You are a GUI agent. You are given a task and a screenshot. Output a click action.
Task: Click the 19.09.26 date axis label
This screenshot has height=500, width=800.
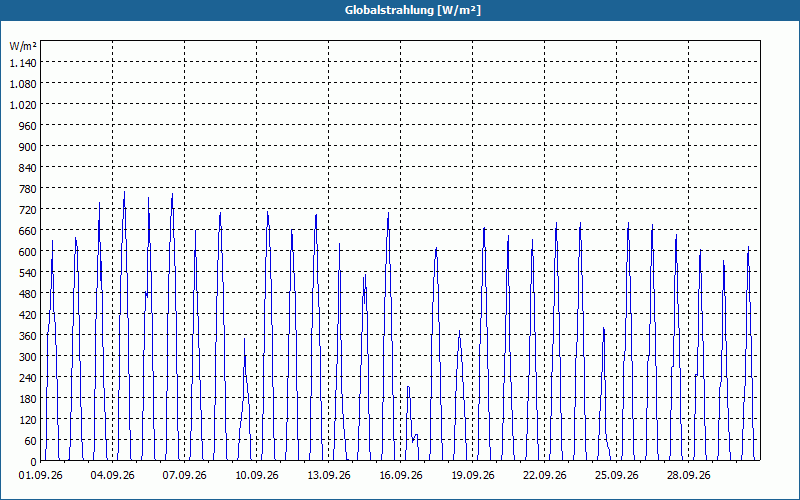click(472, 476)
